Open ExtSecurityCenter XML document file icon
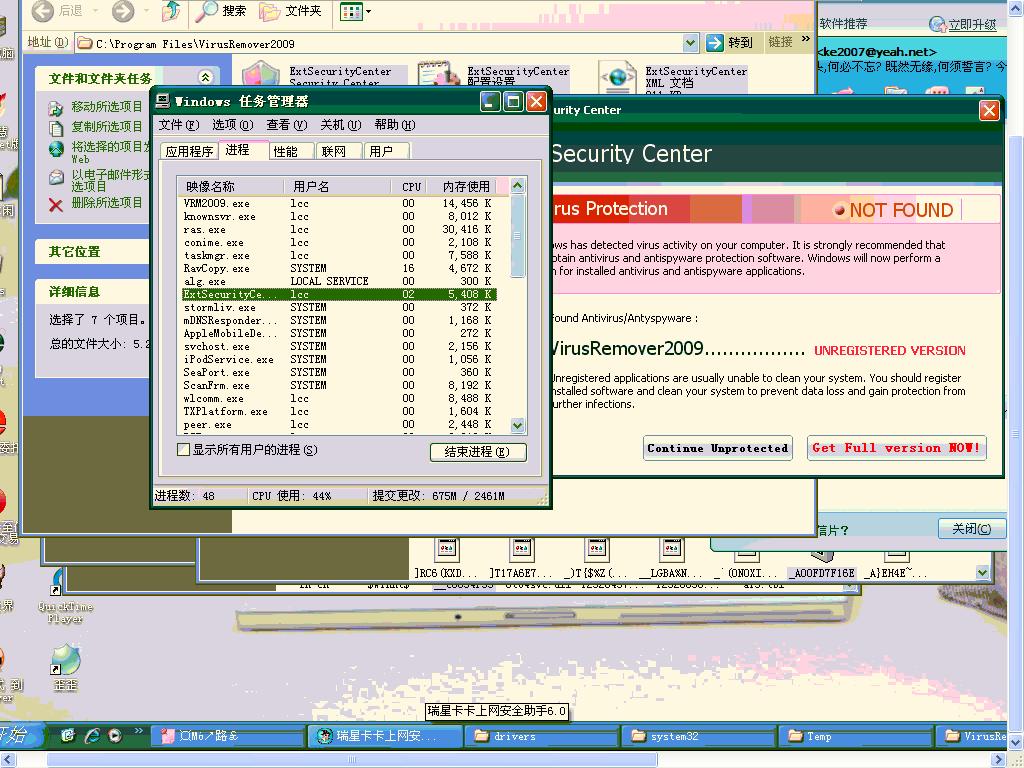The width and height of the screenshot is (1024, 768). tap(618, 77)
